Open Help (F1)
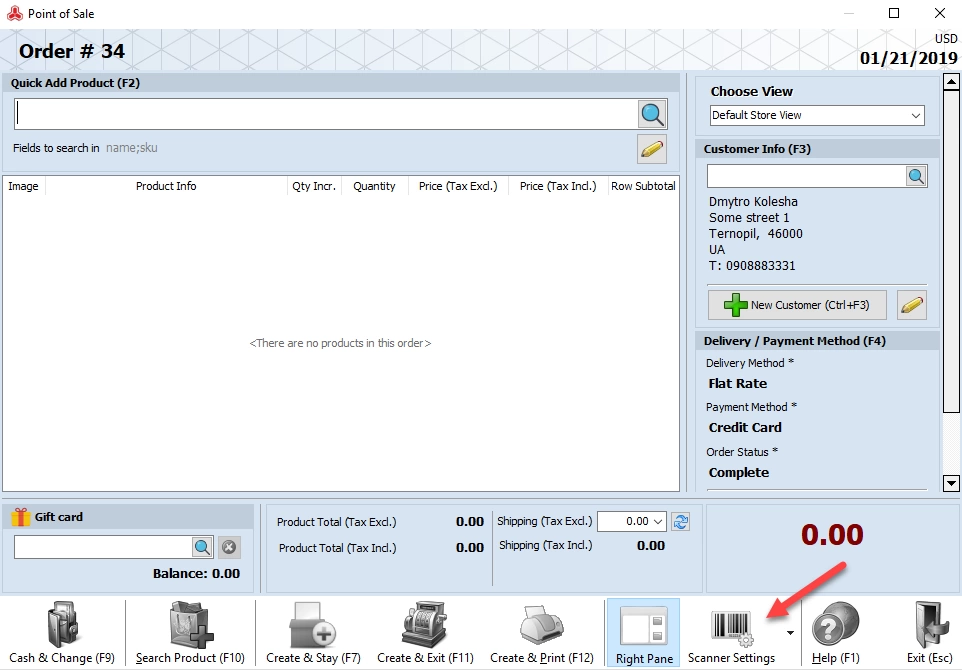Image resolution: width=962 pixels, height=670 pixels. [835, 633]
